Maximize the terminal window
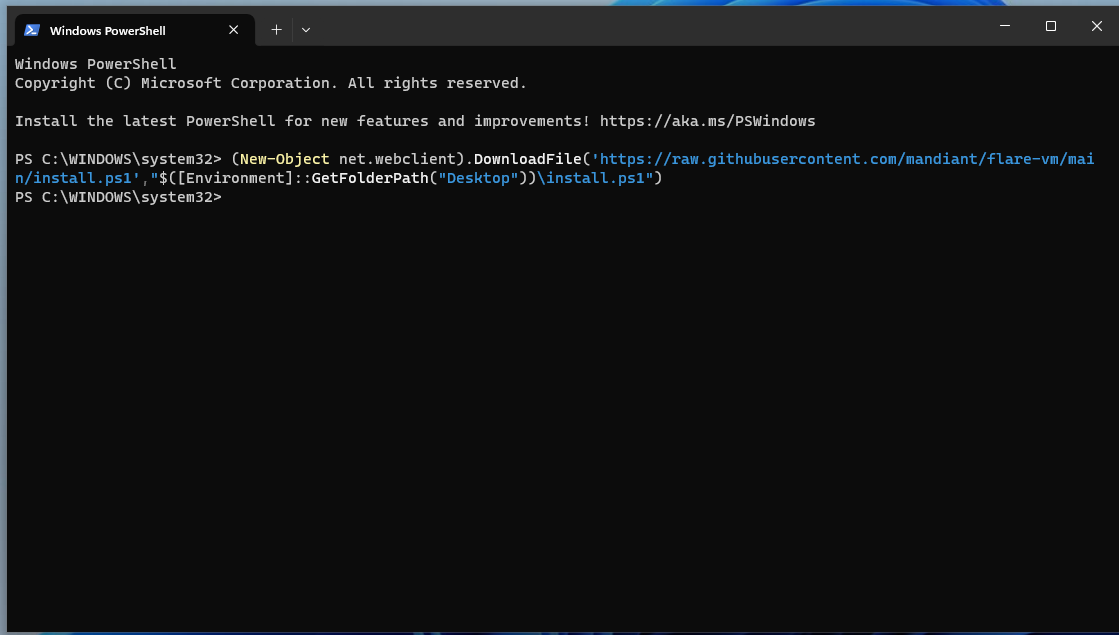This screenshot has width=1119, height=635. (1050, 26)
